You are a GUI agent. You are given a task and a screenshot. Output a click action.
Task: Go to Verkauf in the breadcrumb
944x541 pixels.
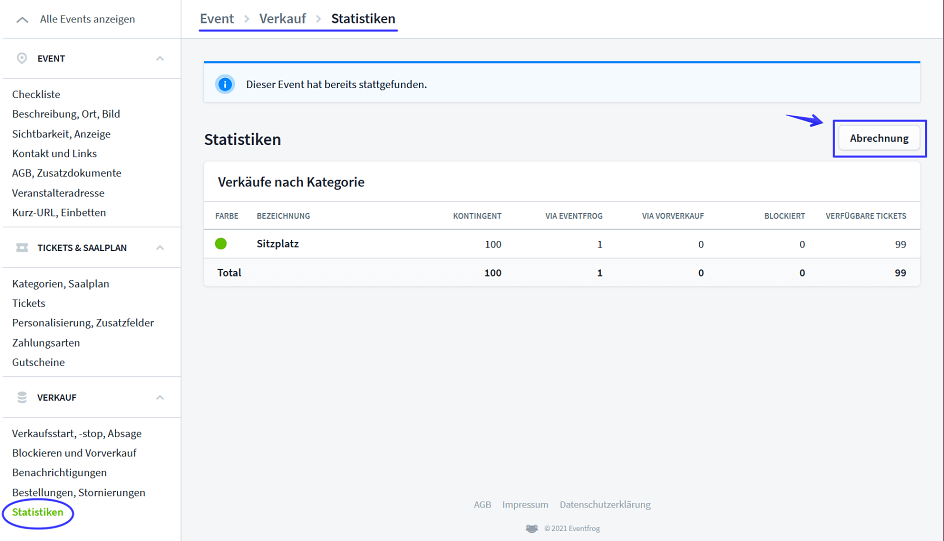click(282, 19)
